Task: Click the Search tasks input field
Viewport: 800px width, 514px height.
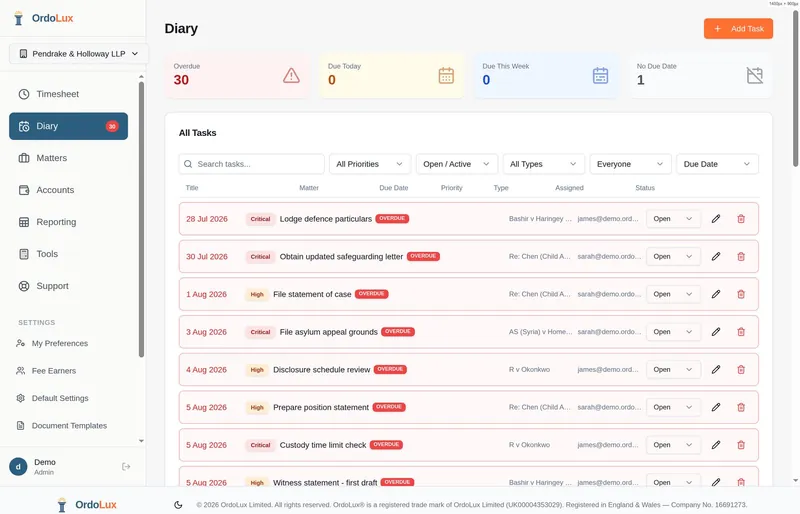Action: (x=252, y=164)
